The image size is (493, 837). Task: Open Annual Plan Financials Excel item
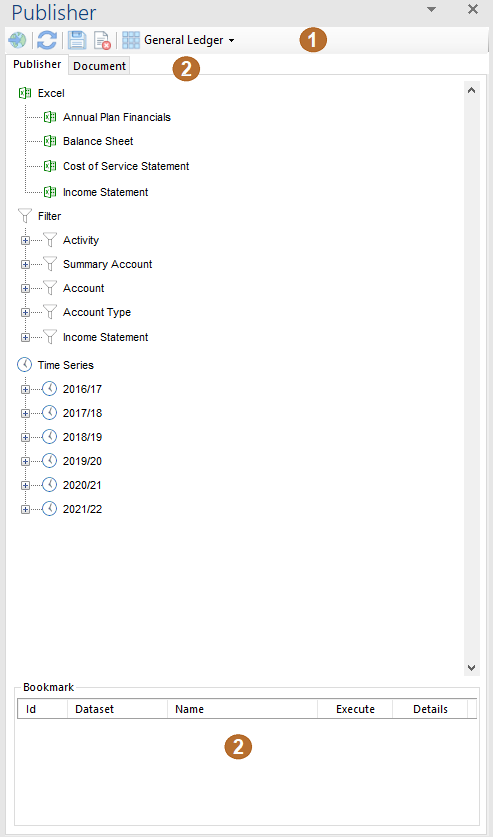[x=117, y=117]
